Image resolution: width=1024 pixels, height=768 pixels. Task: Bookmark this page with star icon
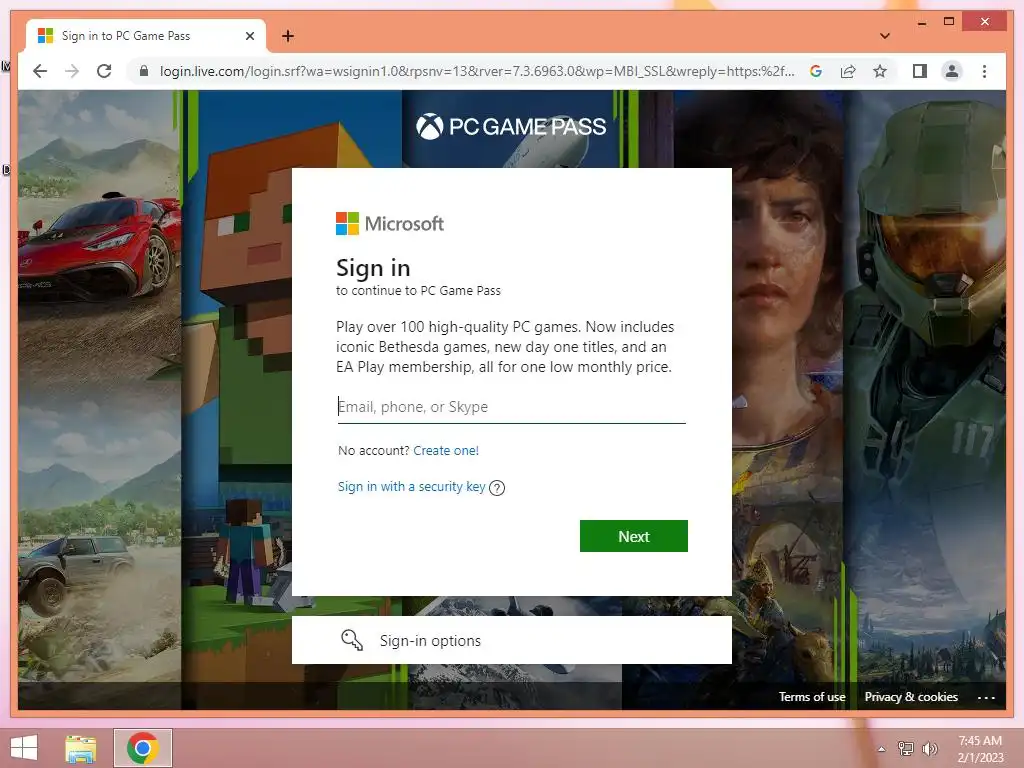(x=880, y=71)
